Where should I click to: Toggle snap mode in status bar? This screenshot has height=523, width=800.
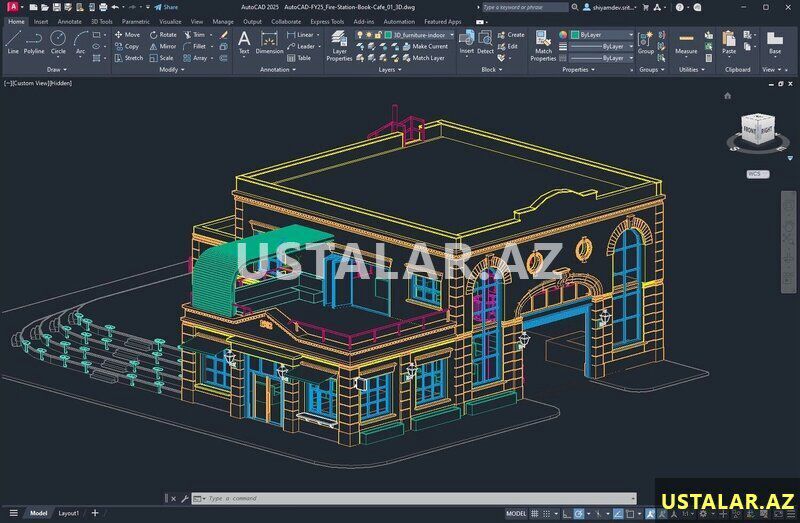click(546, 514)
